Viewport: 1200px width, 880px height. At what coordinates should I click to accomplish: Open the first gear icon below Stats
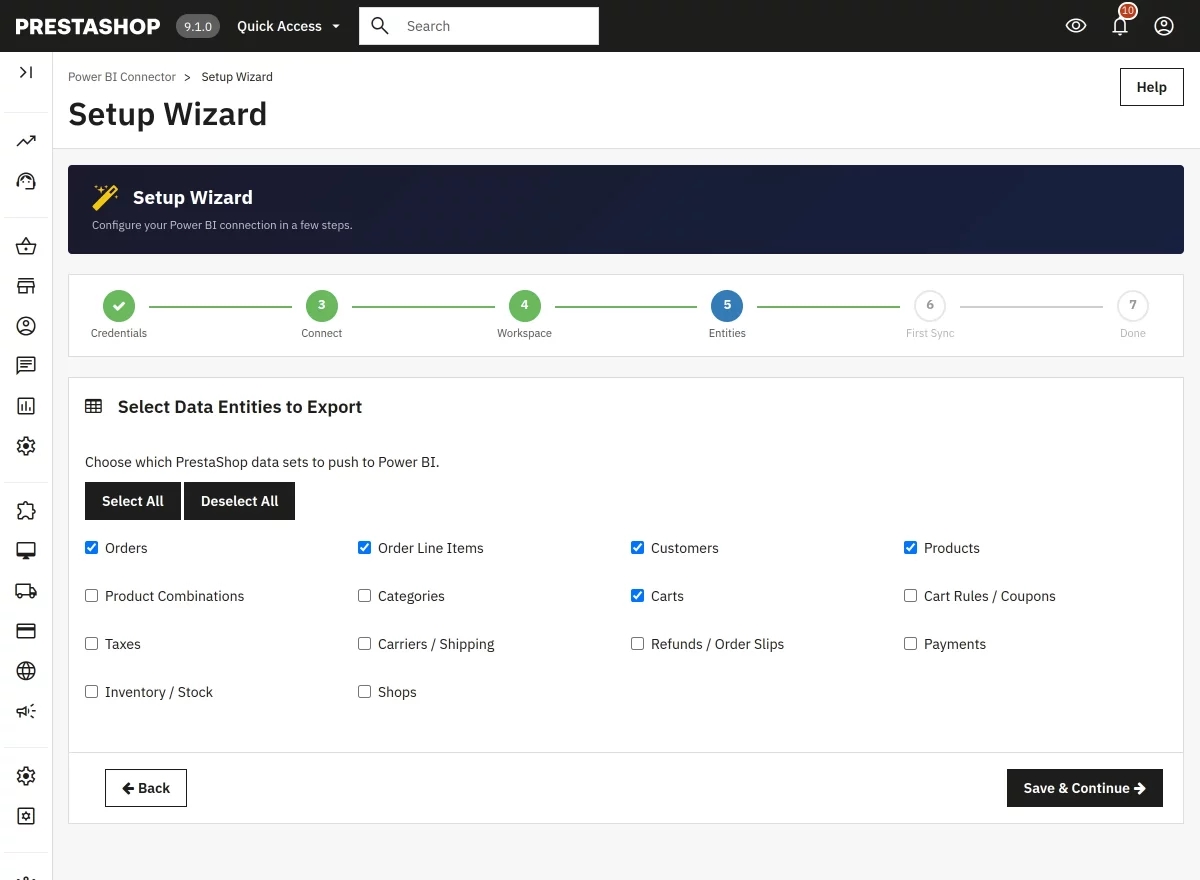pos(26,446)
